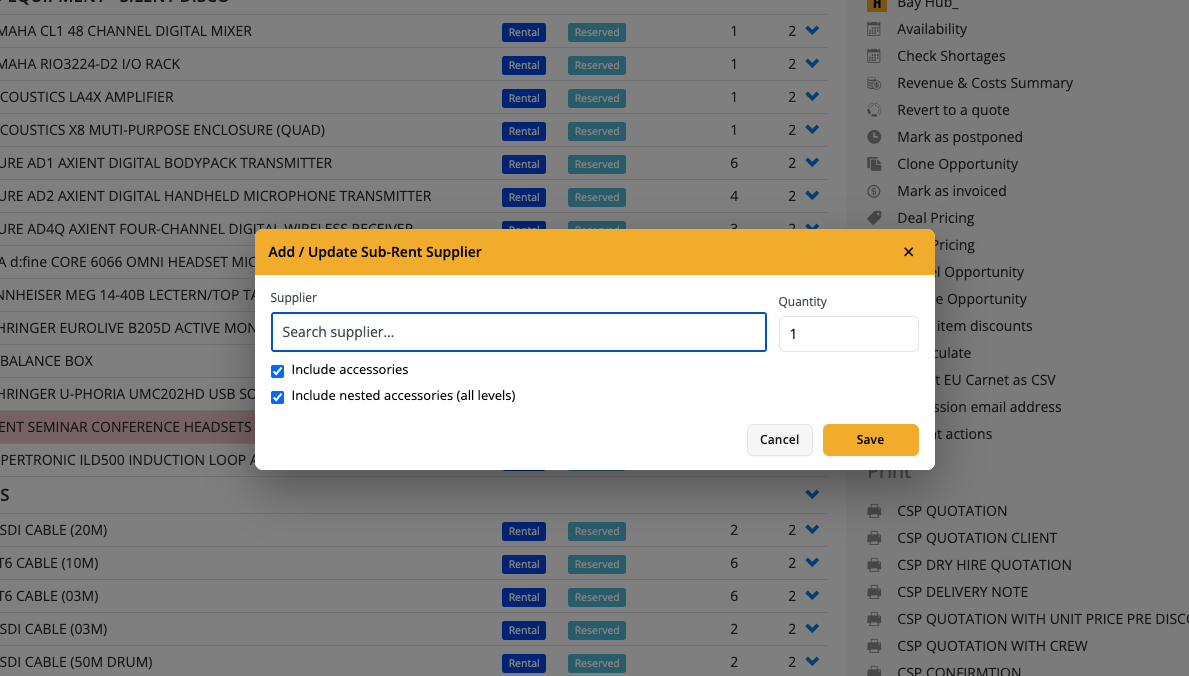1189x676 pixels.
Task: Expand AD1 Axient Bodypack Transmitter row chevron
Action: [812, 162]
